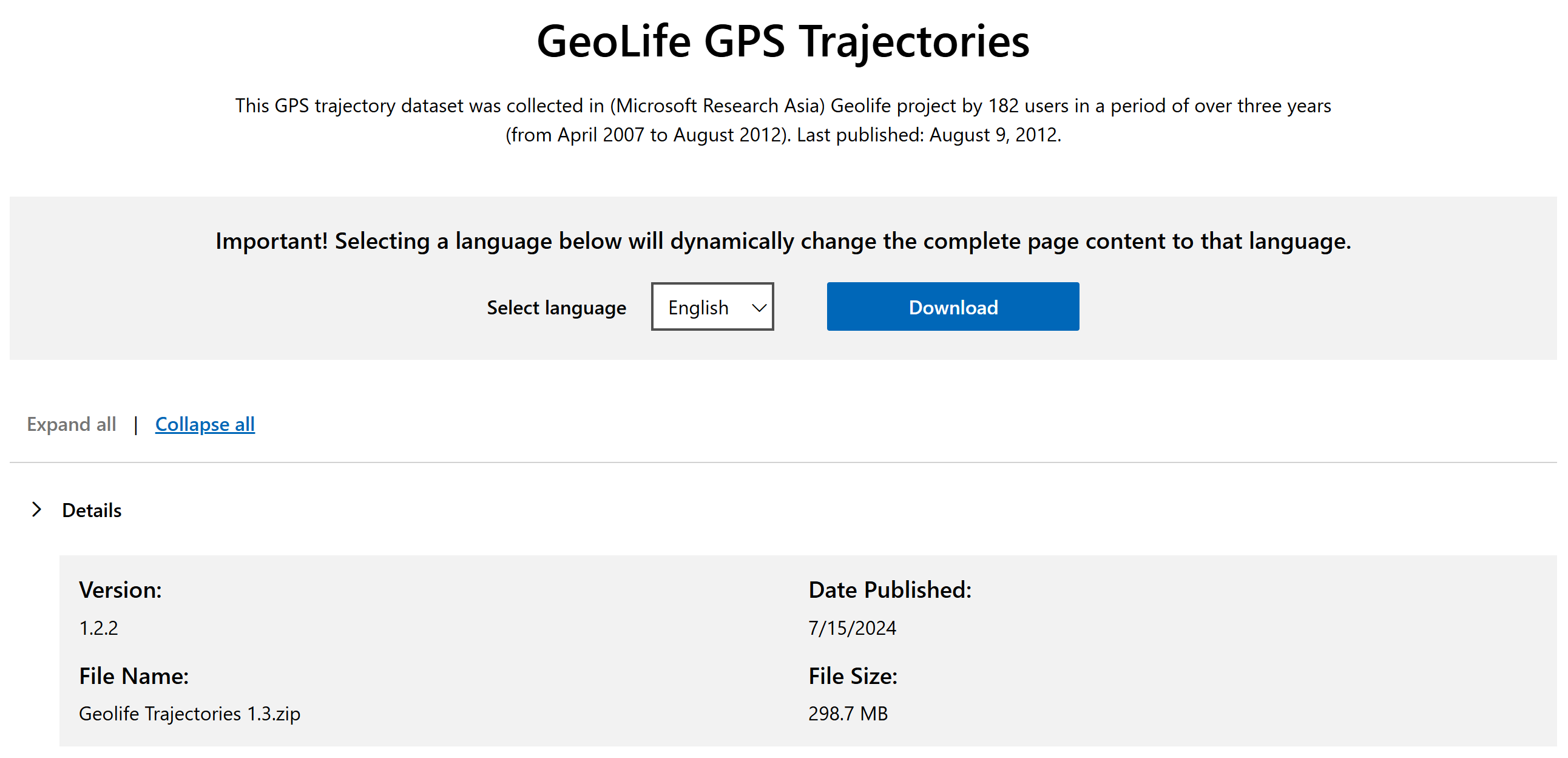Expand the Details section chevron
The image size is (1568, 758).
pyautogui.click(x=37, y=509)
